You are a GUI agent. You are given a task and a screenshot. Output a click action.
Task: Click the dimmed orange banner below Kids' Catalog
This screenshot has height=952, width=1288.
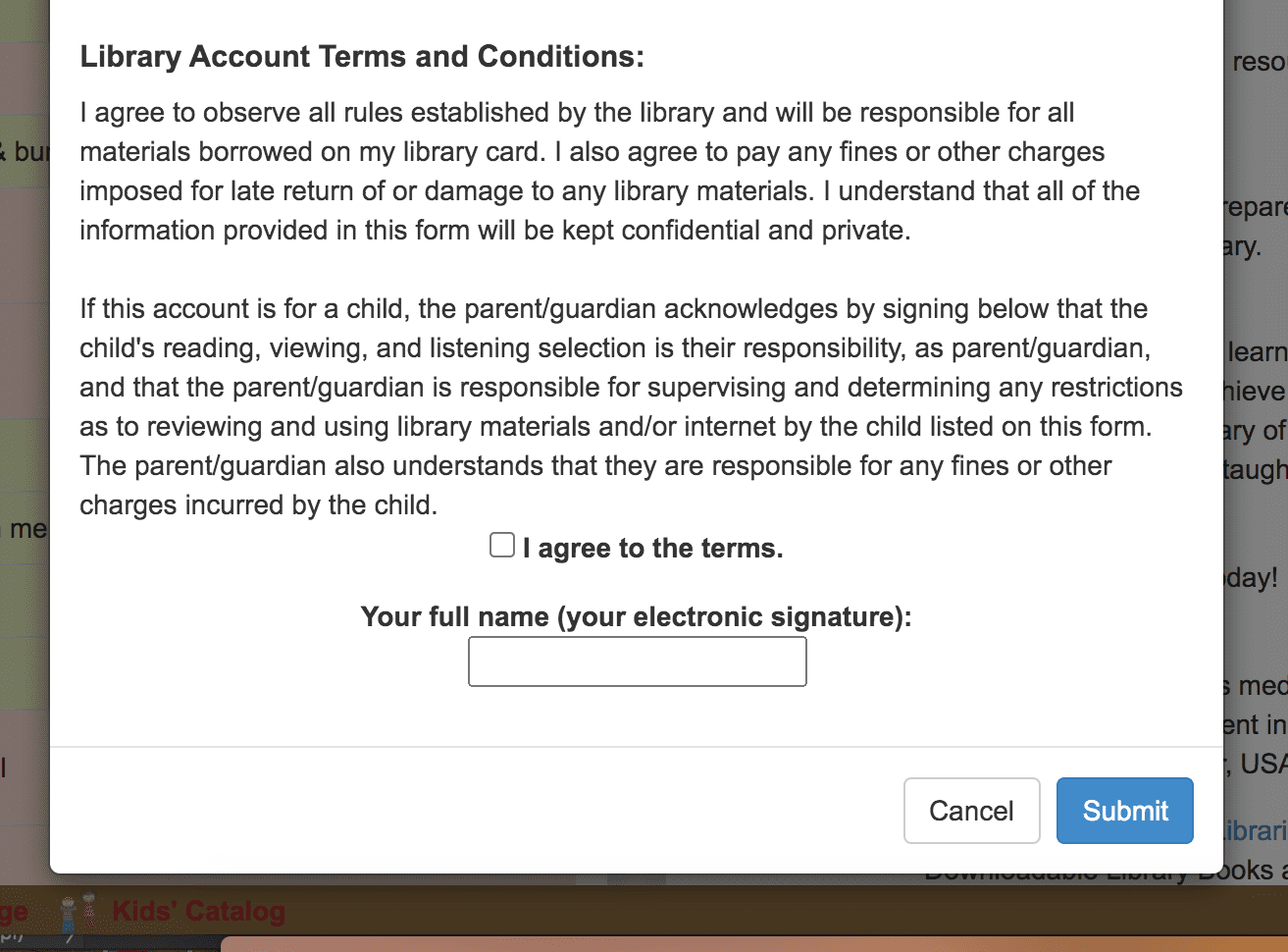tap(755, 944)
